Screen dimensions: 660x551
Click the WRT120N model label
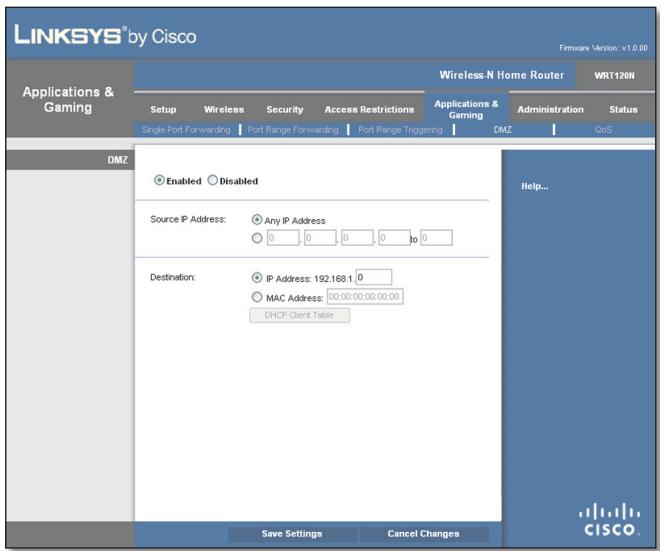[x=614, y=76]
